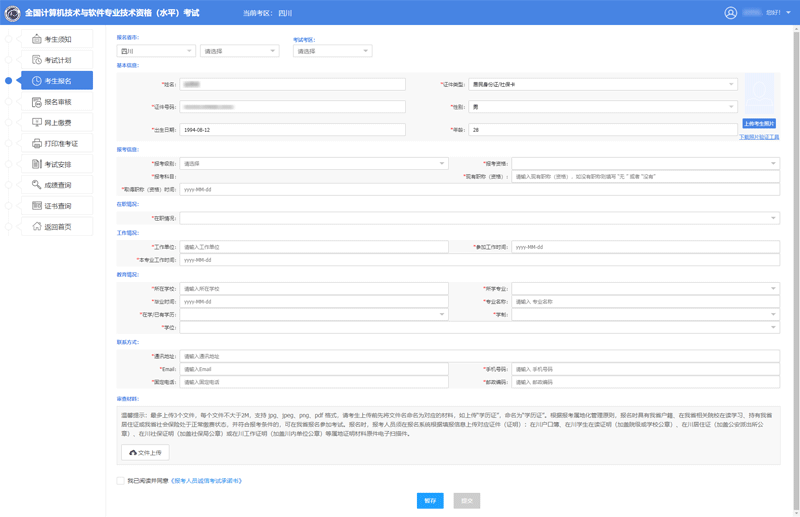800x517 pixels.
Task: Open the 下载照片验证工具 link
Action: point(759,137)
